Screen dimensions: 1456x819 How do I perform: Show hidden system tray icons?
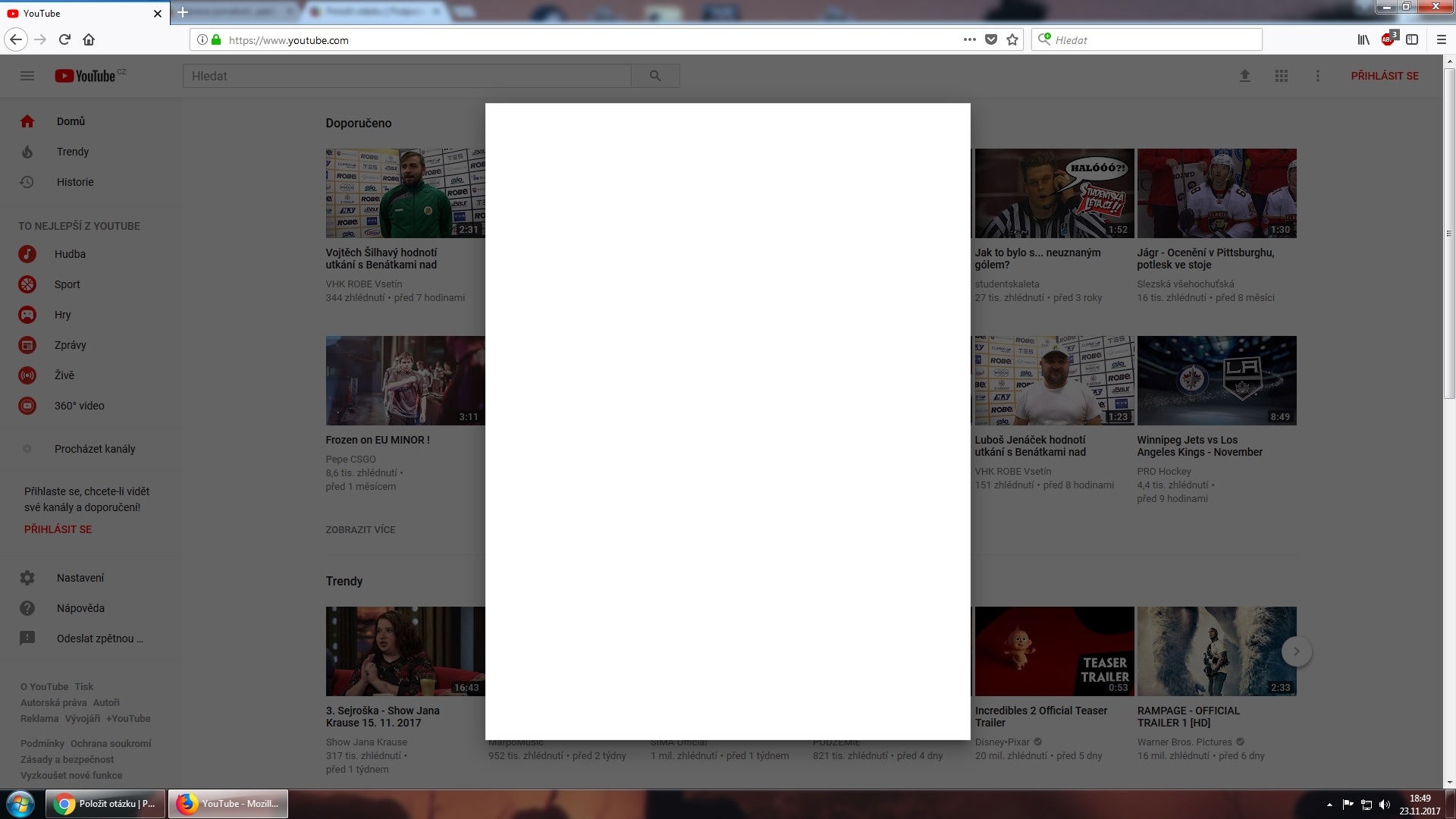1329,805
